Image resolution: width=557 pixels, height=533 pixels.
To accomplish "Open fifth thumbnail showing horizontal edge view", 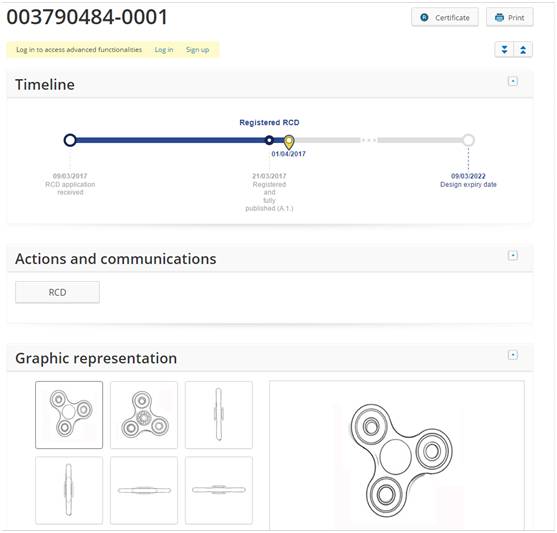I will 144,490.
